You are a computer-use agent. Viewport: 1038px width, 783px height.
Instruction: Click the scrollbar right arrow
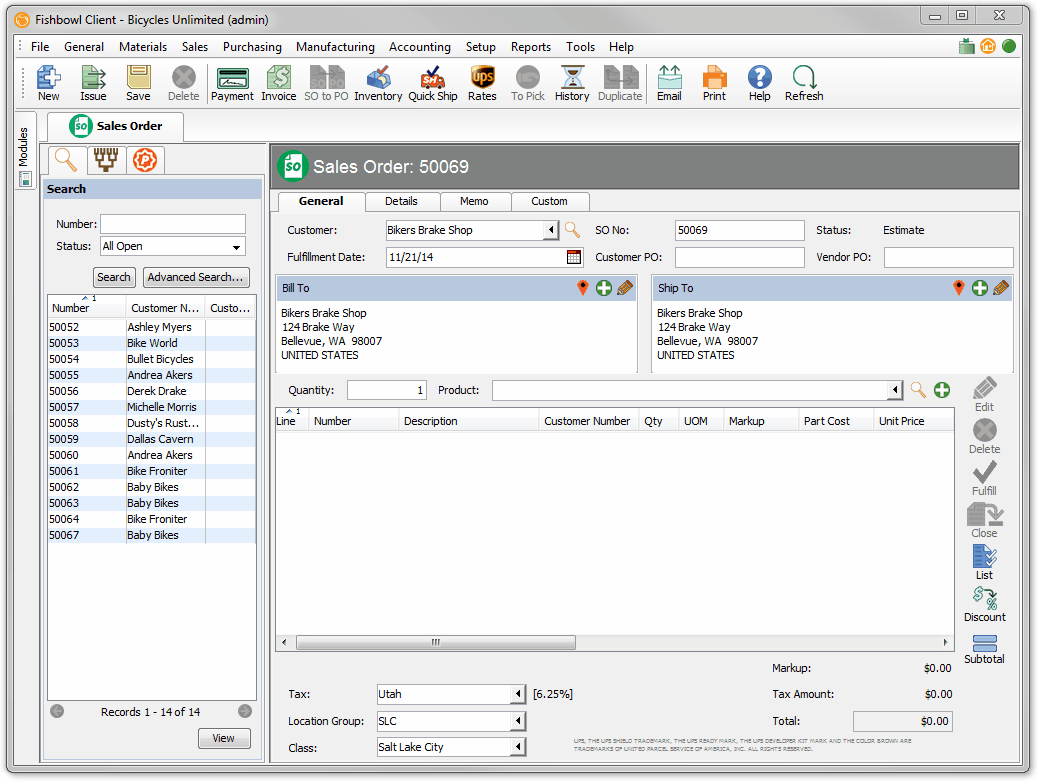pos(945,642)
